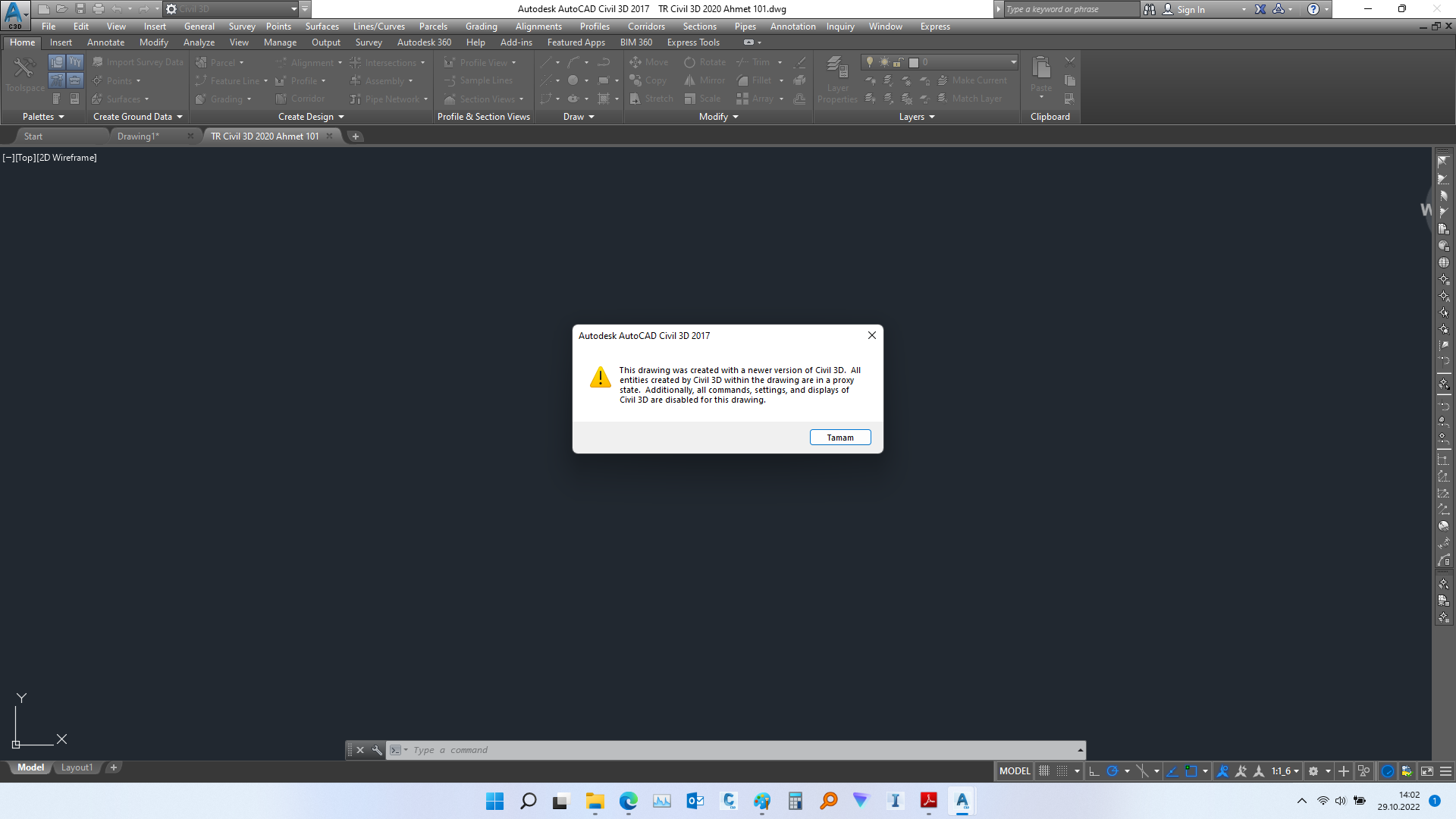The image size is (1456, 819).
Task: Click the status bar Customization menu icon
Action: [x=1446, y=771]
